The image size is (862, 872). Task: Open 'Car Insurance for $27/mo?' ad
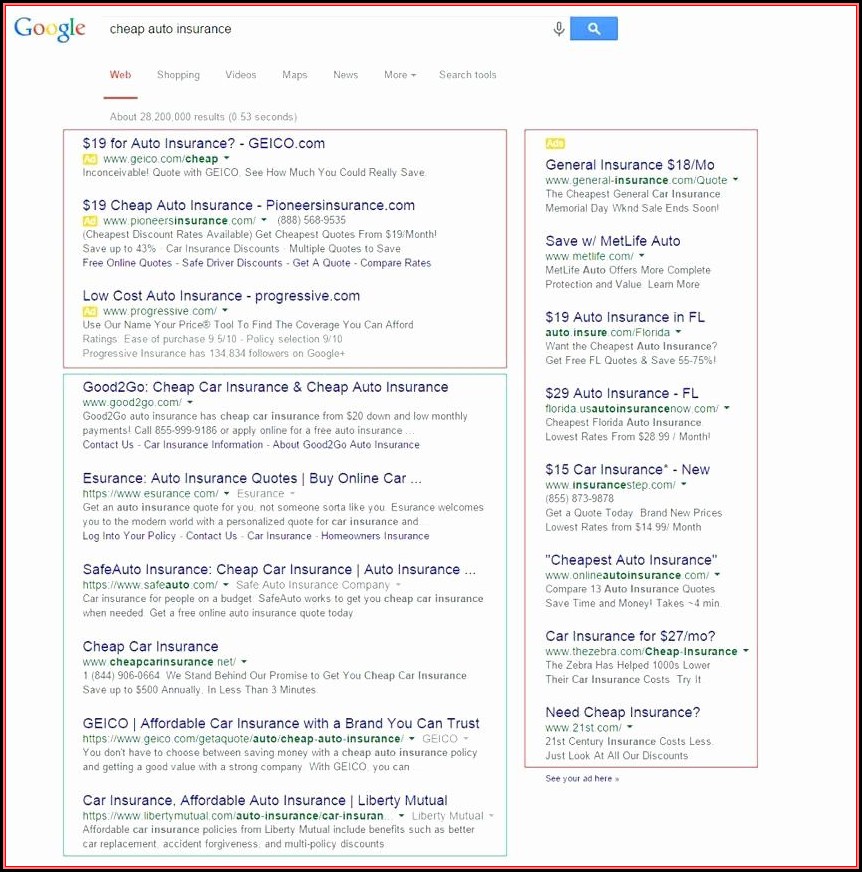[x=630, y=636]
